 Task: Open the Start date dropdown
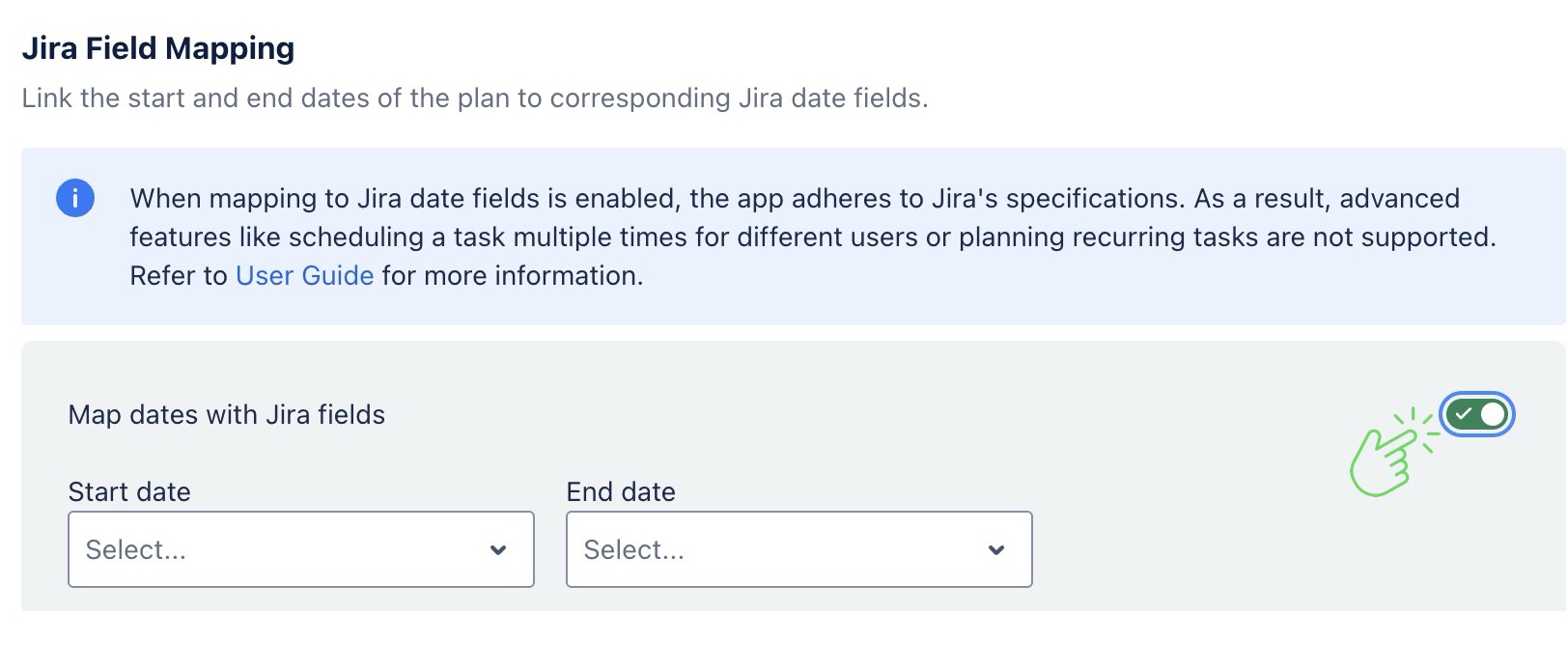click(x=300, y=549)
